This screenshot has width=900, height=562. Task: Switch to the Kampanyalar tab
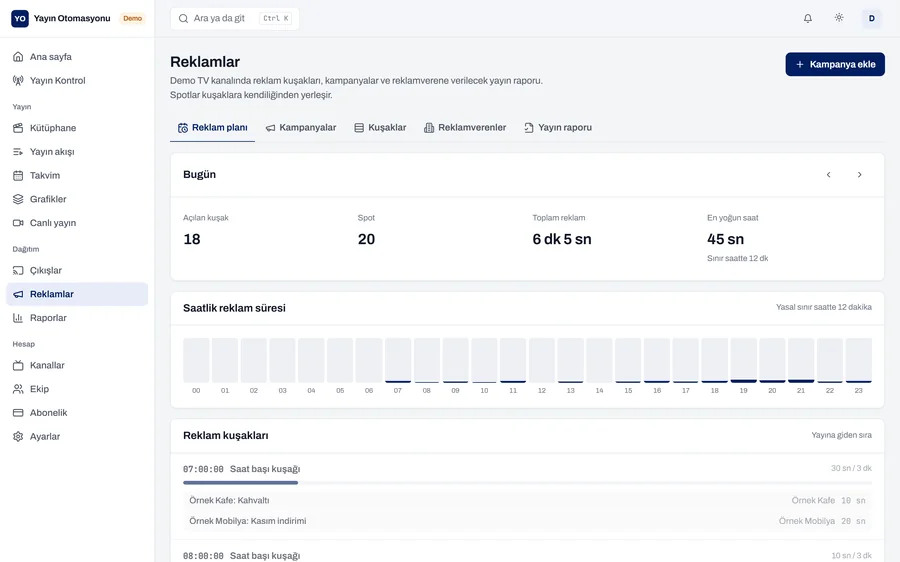tap(301, 127)
